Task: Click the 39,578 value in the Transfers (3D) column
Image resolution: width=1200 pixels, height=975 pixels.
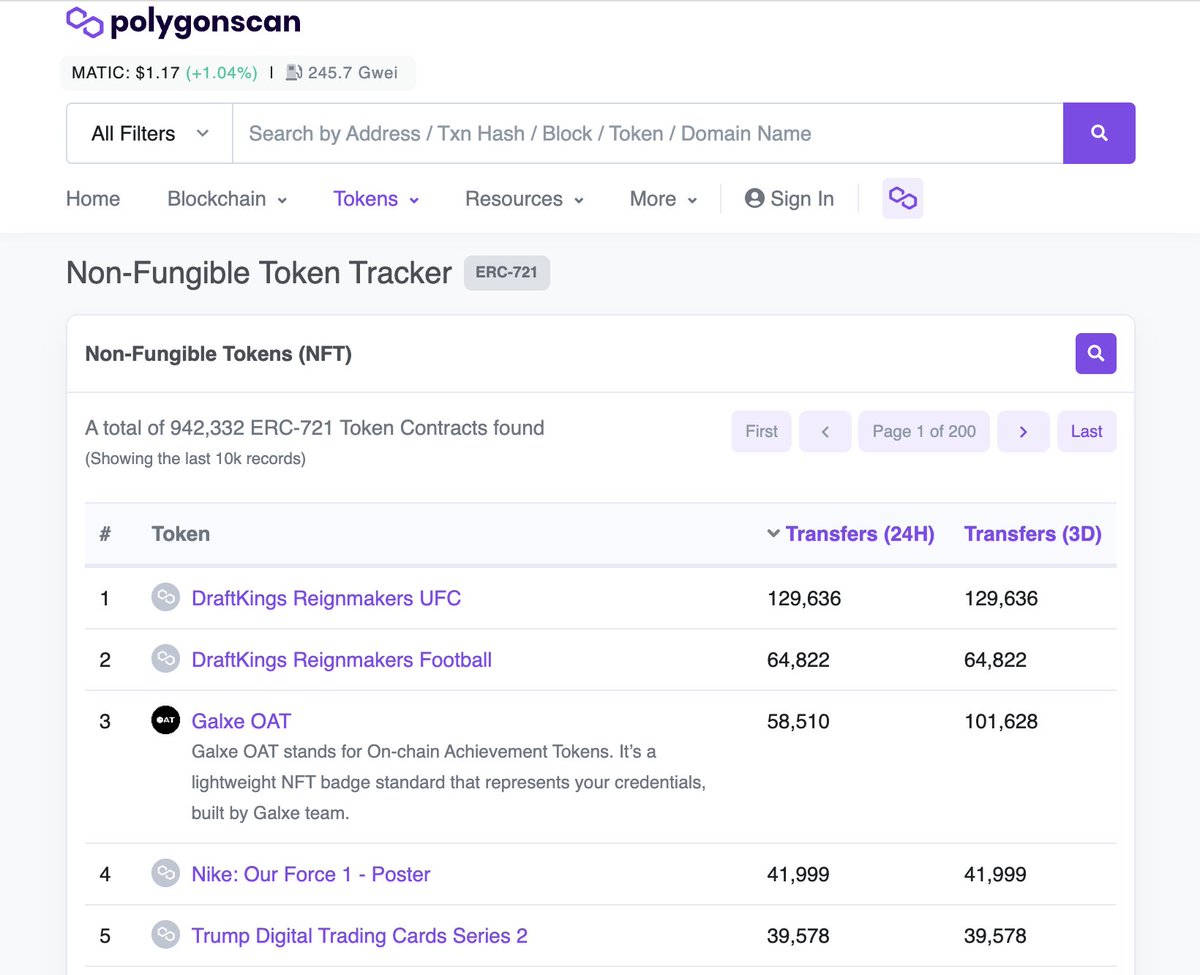Action: tap(995, 936)
